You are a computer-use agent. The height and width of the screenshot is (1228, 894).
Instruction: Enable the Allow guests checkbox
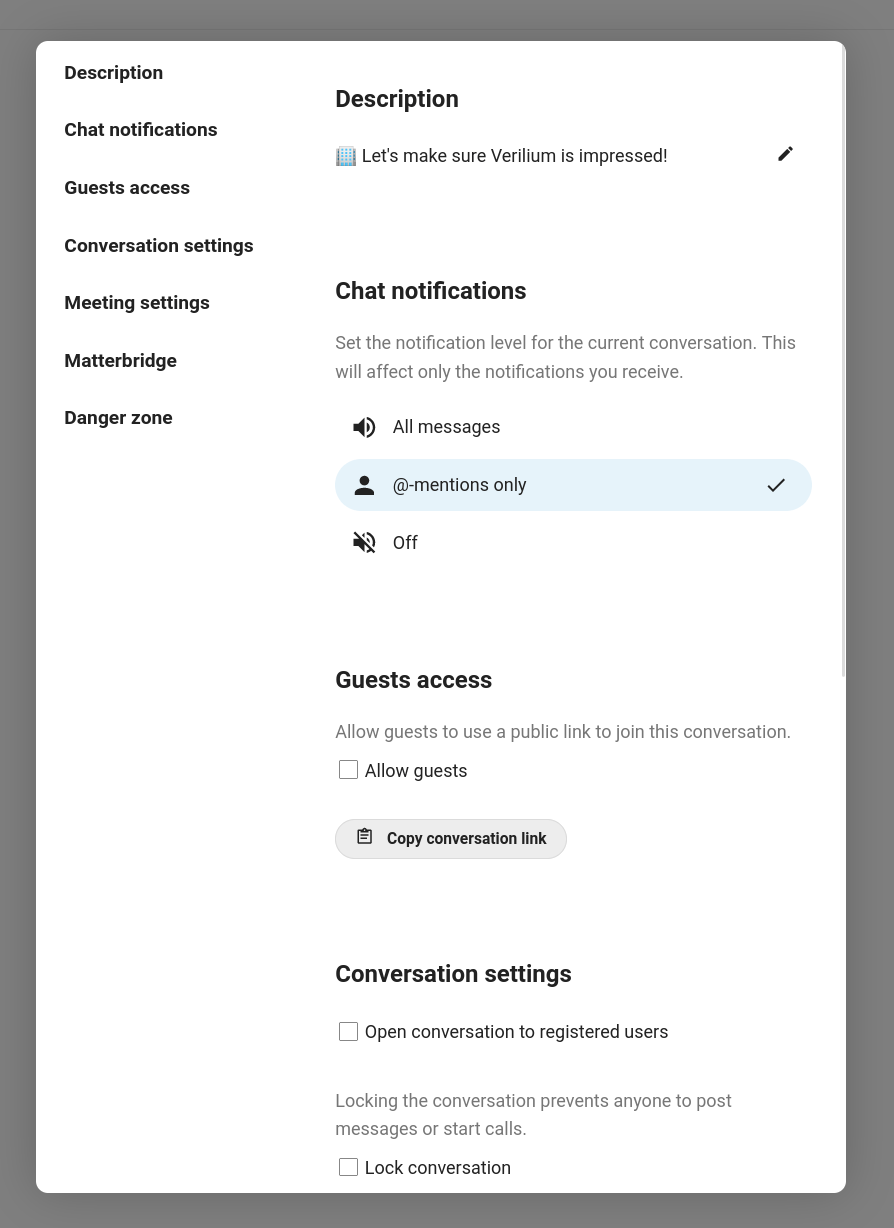point(348,770)
